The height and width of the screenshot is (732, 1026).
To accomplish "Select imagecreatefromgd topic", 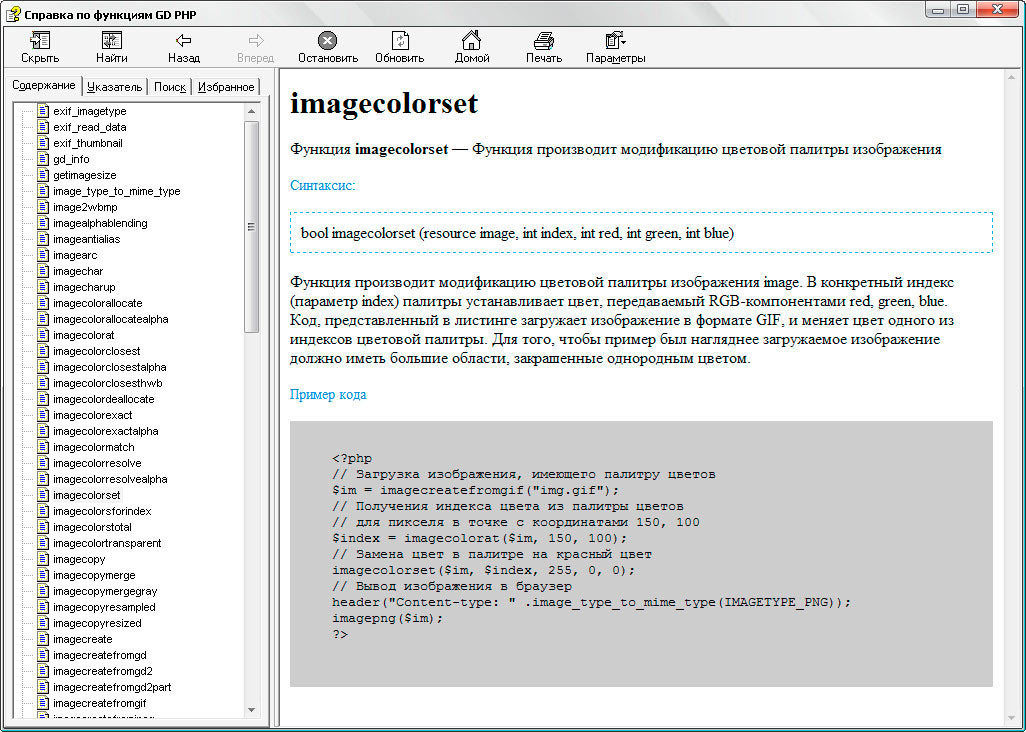I will pos(99,655).
